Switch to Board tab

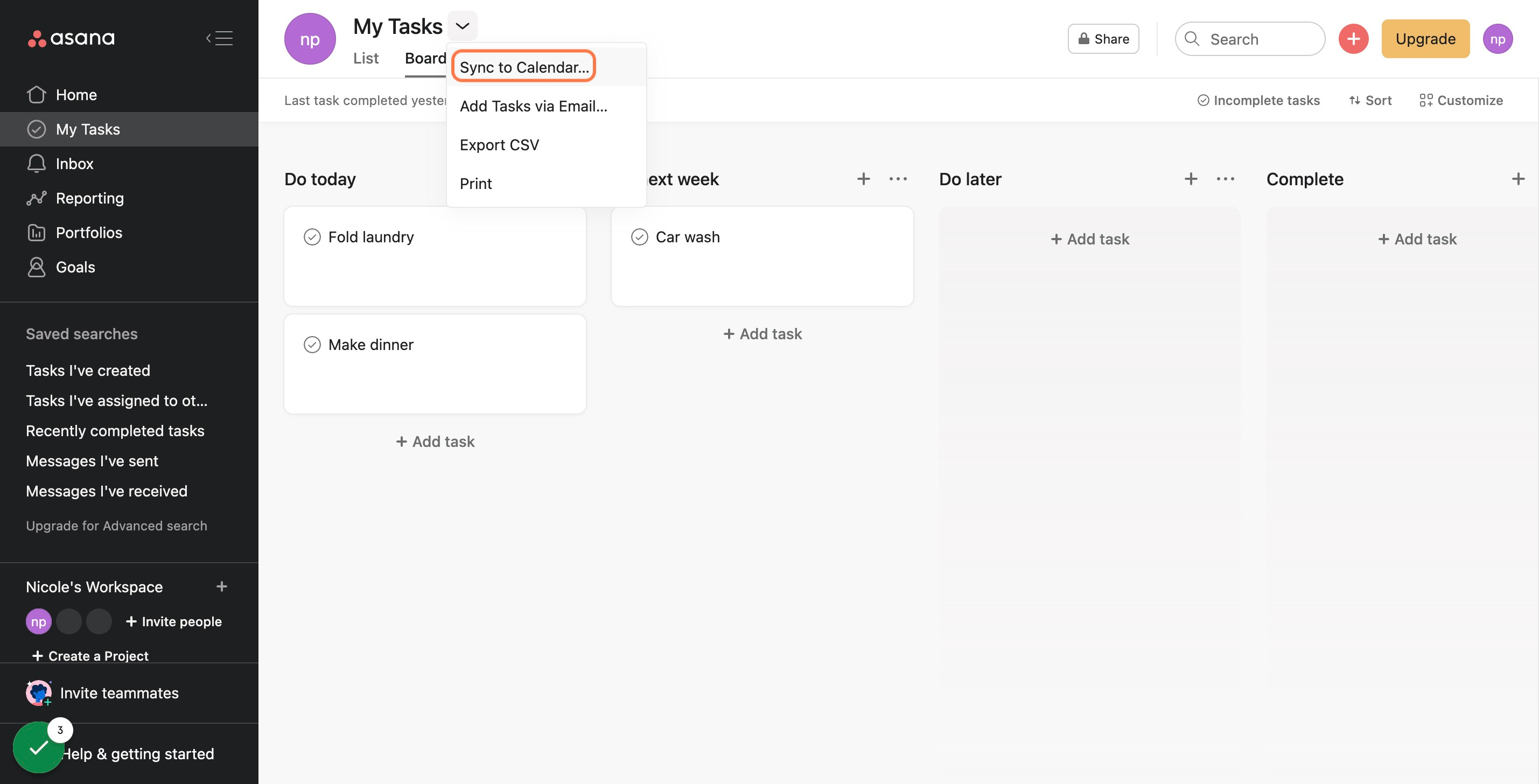(x=425, y=59)
